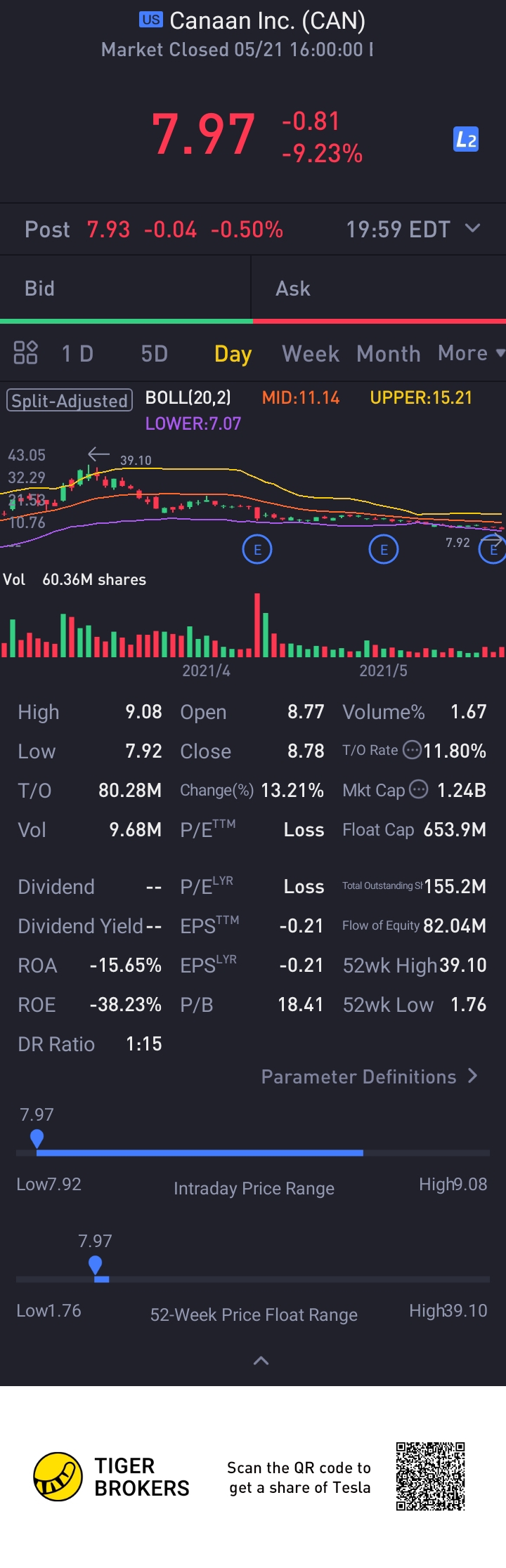Select the Week chart tab
Viewport: 506px width, 1568px height.
click(x=311, y=354)
